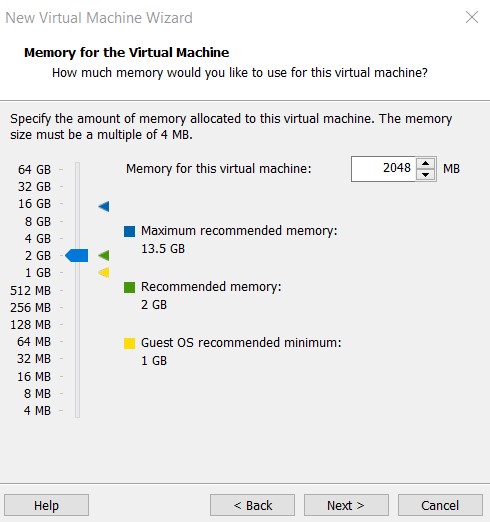Set slider to the 4 MB tick mark
The height and width of the screenshot is (522, 490).
77,410
